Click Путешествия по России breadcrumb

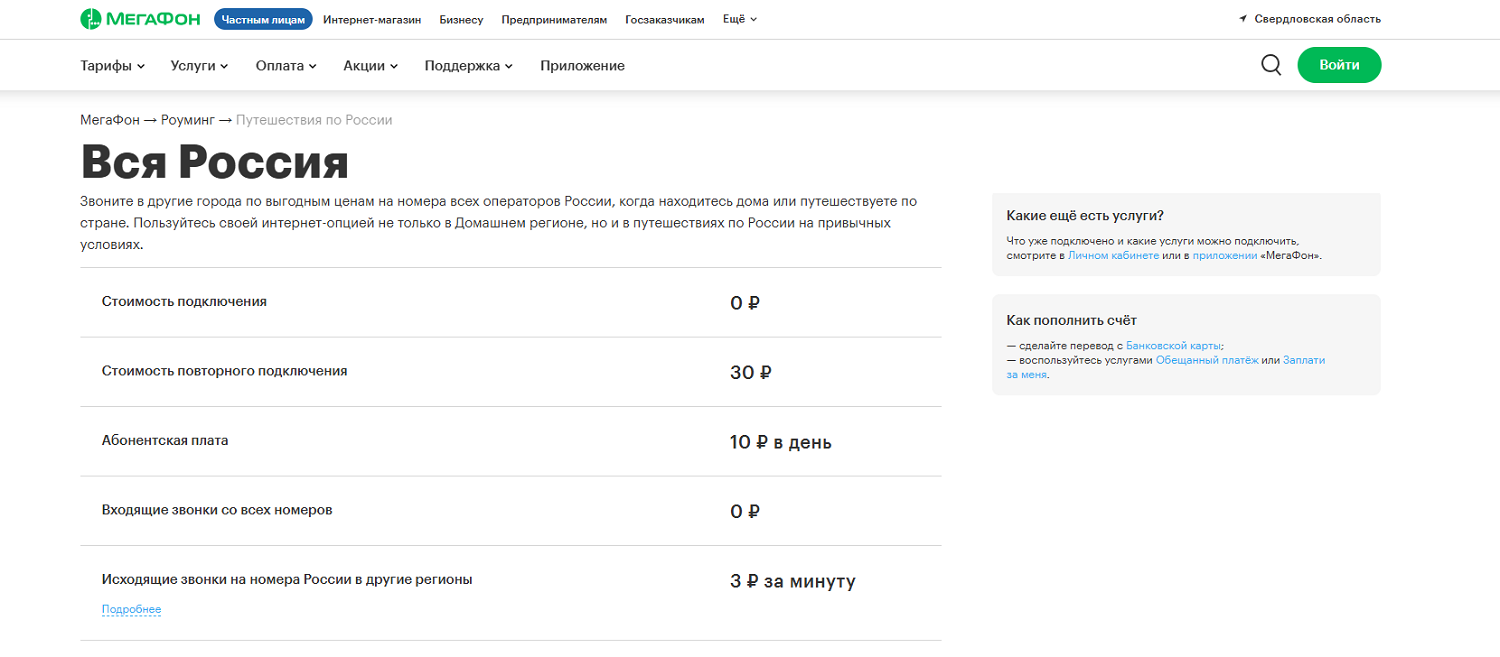click(x=314, y=120)
